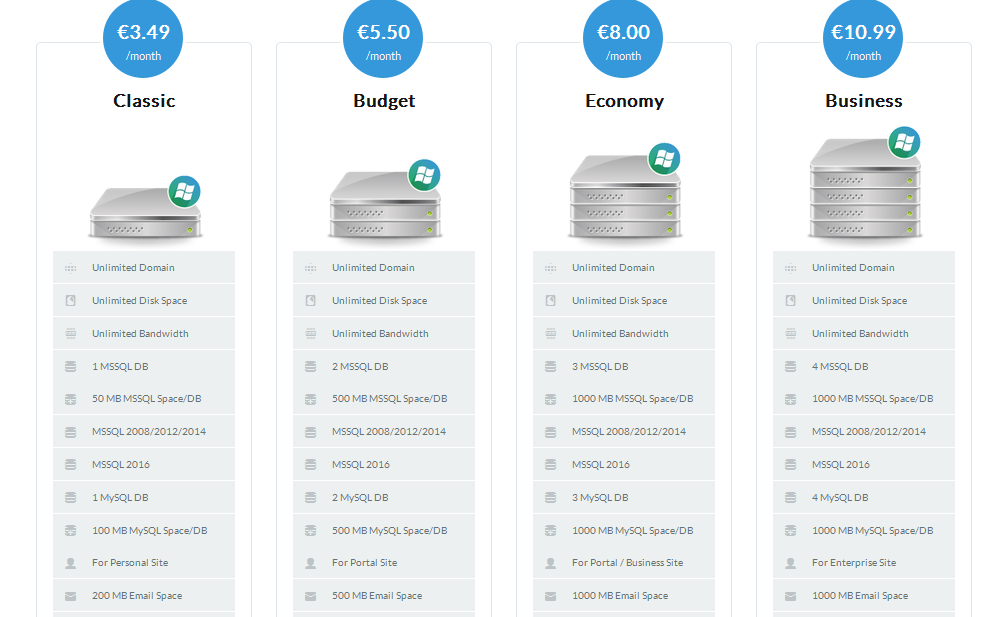Click "1000 MB MySQL Space/DB" text in Economy plan
Image resolution: width=1001 pixels, height=617 pixels.
tap(633, 531)
